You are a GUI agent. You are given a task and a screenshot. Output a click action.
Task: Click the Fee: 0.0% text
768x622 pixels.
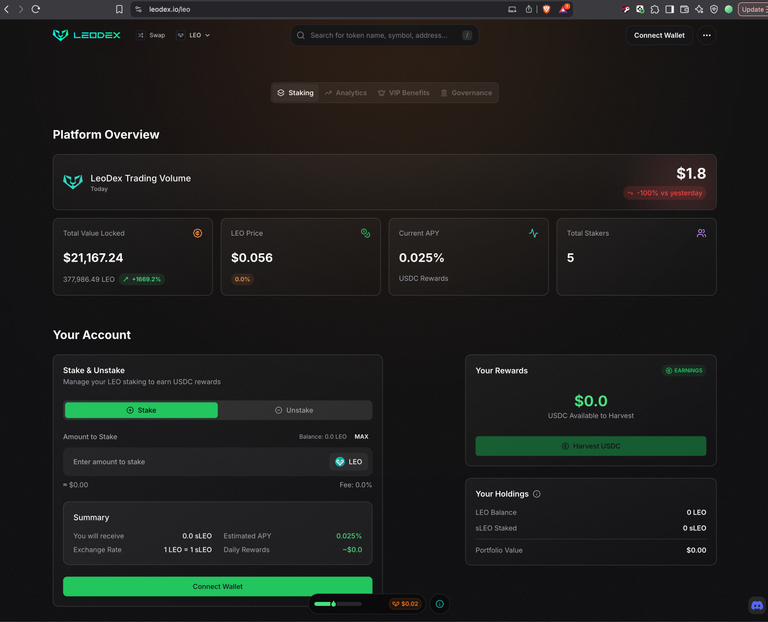point(356,485)
